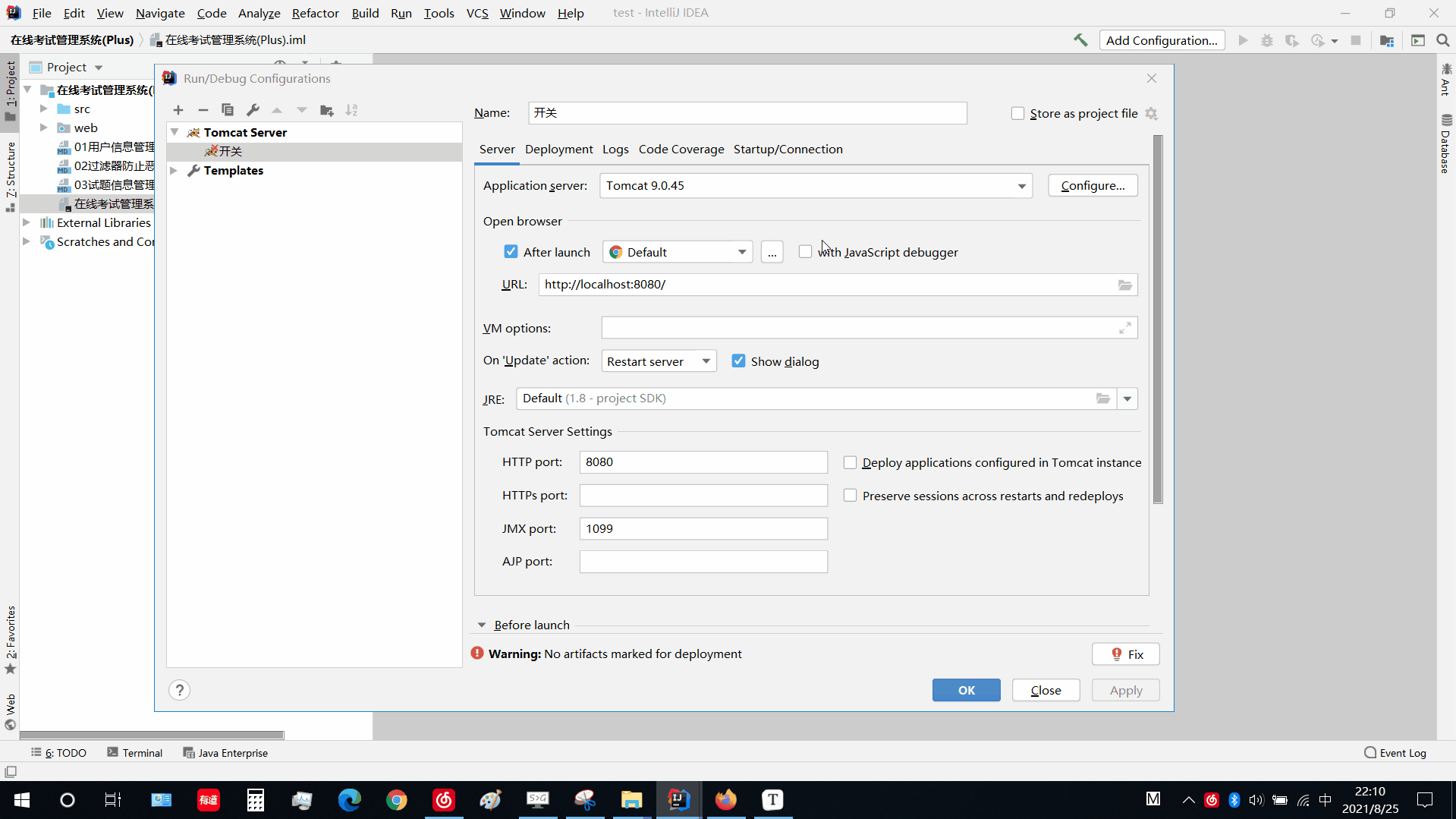
Task: Open Event Log panel
Action: (1395, 753)
